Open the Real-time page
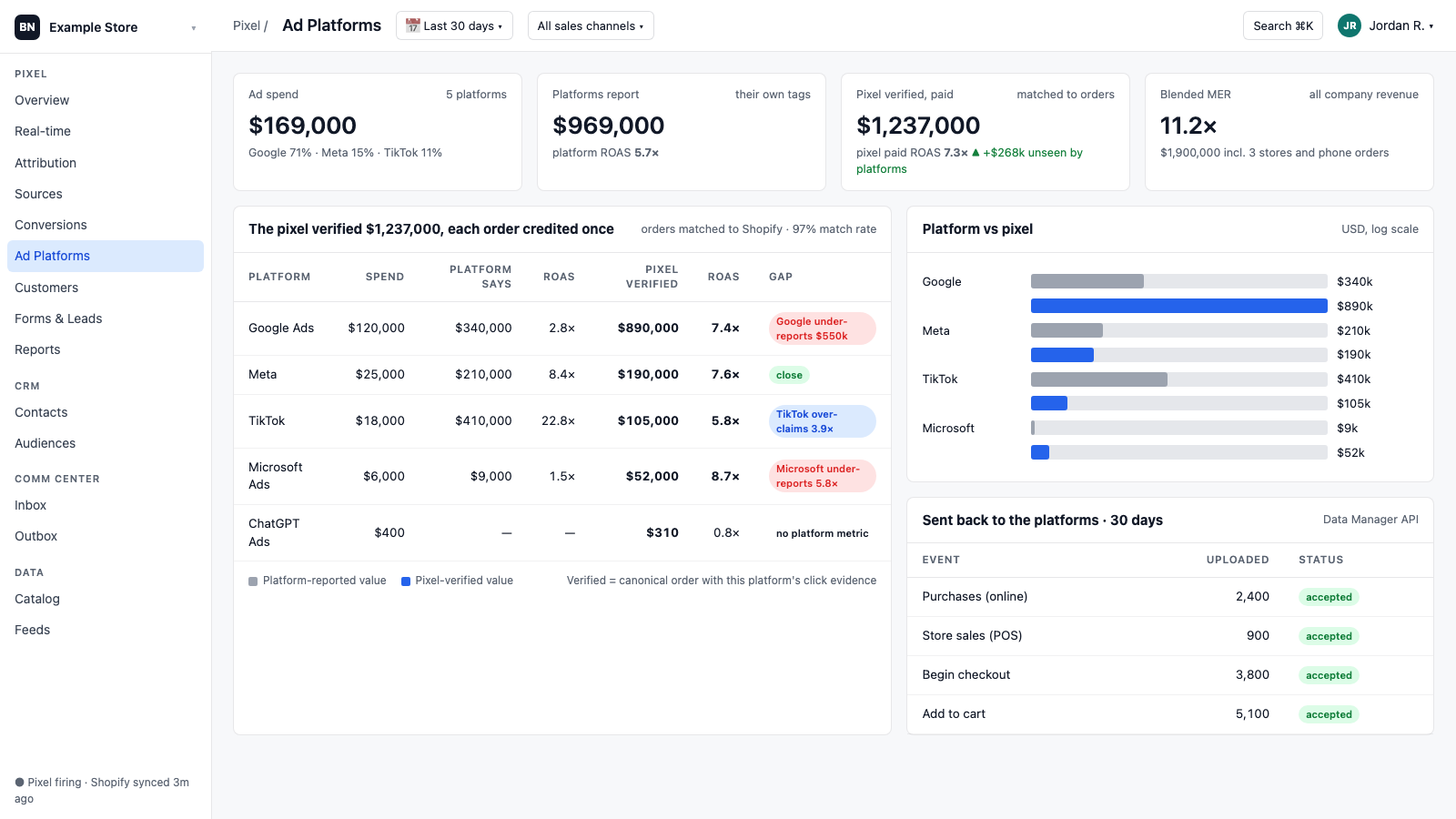Image resolution: width=1456 pixels, height=819 pixels. click(106, 131)
